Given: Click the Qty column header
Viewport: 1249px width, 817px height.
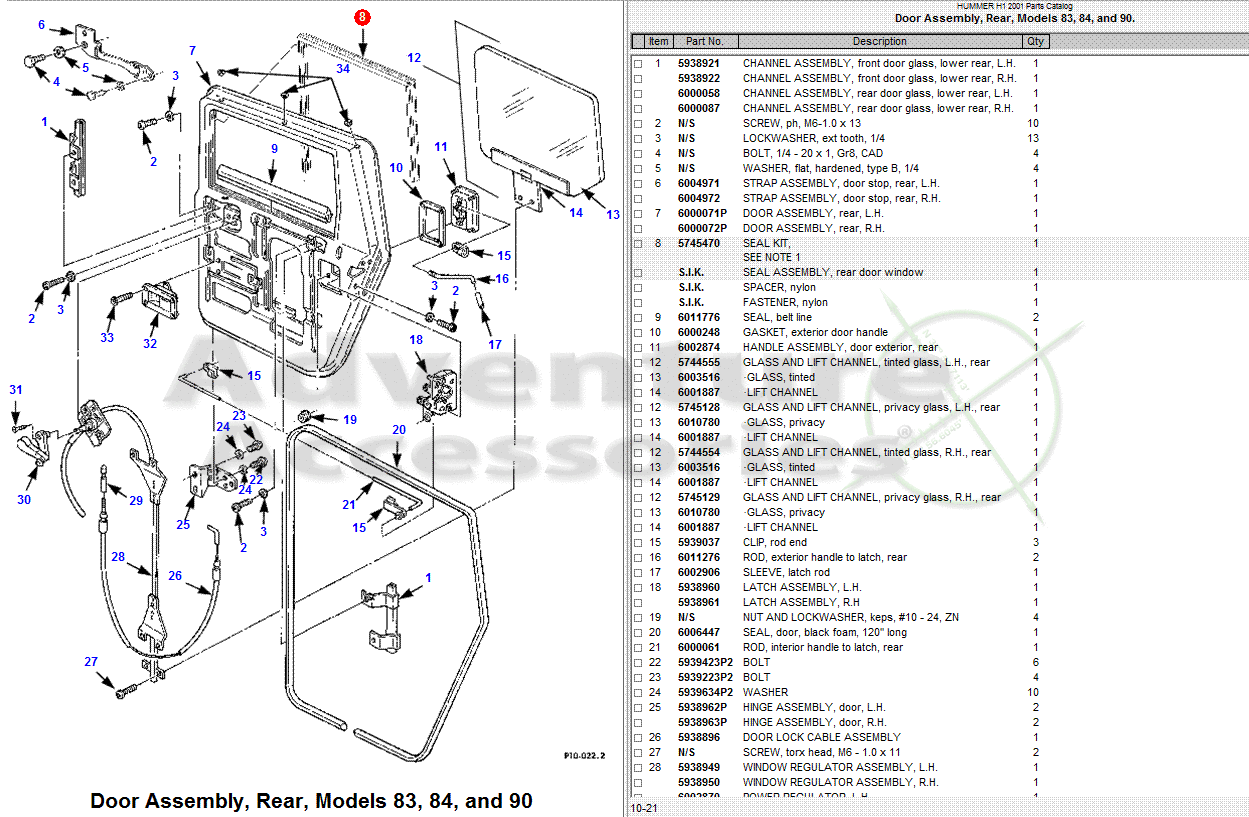Looking at the screenshot, I should (x=1035, y=42).
